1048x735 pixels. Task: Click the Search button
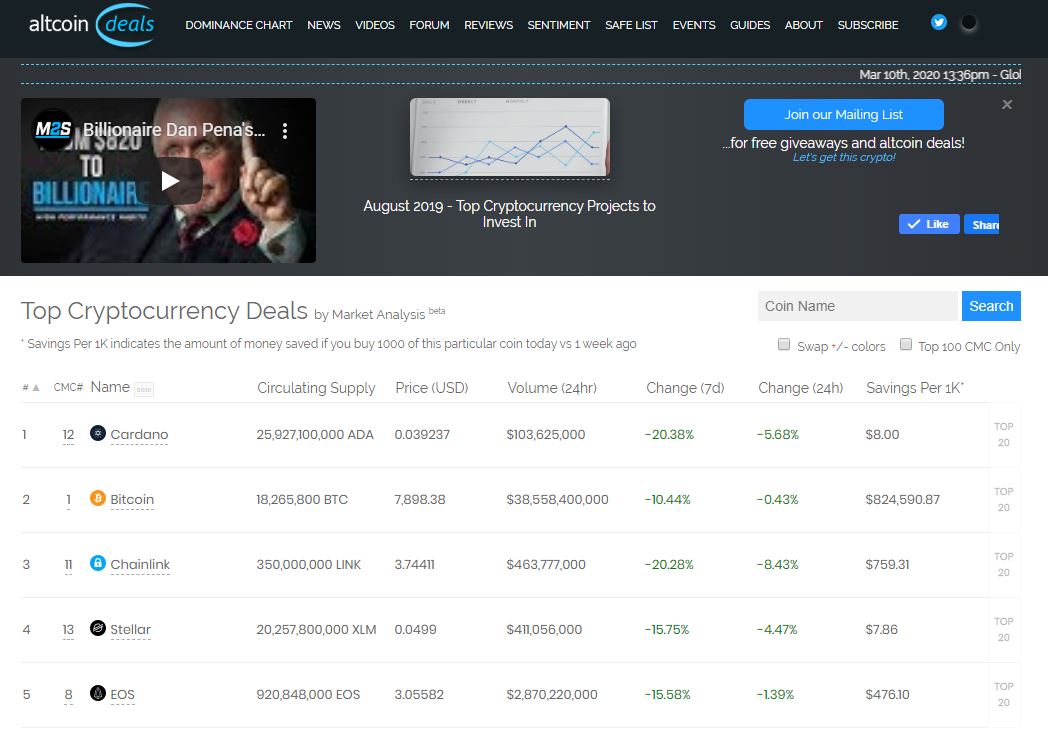pos(991,306)
